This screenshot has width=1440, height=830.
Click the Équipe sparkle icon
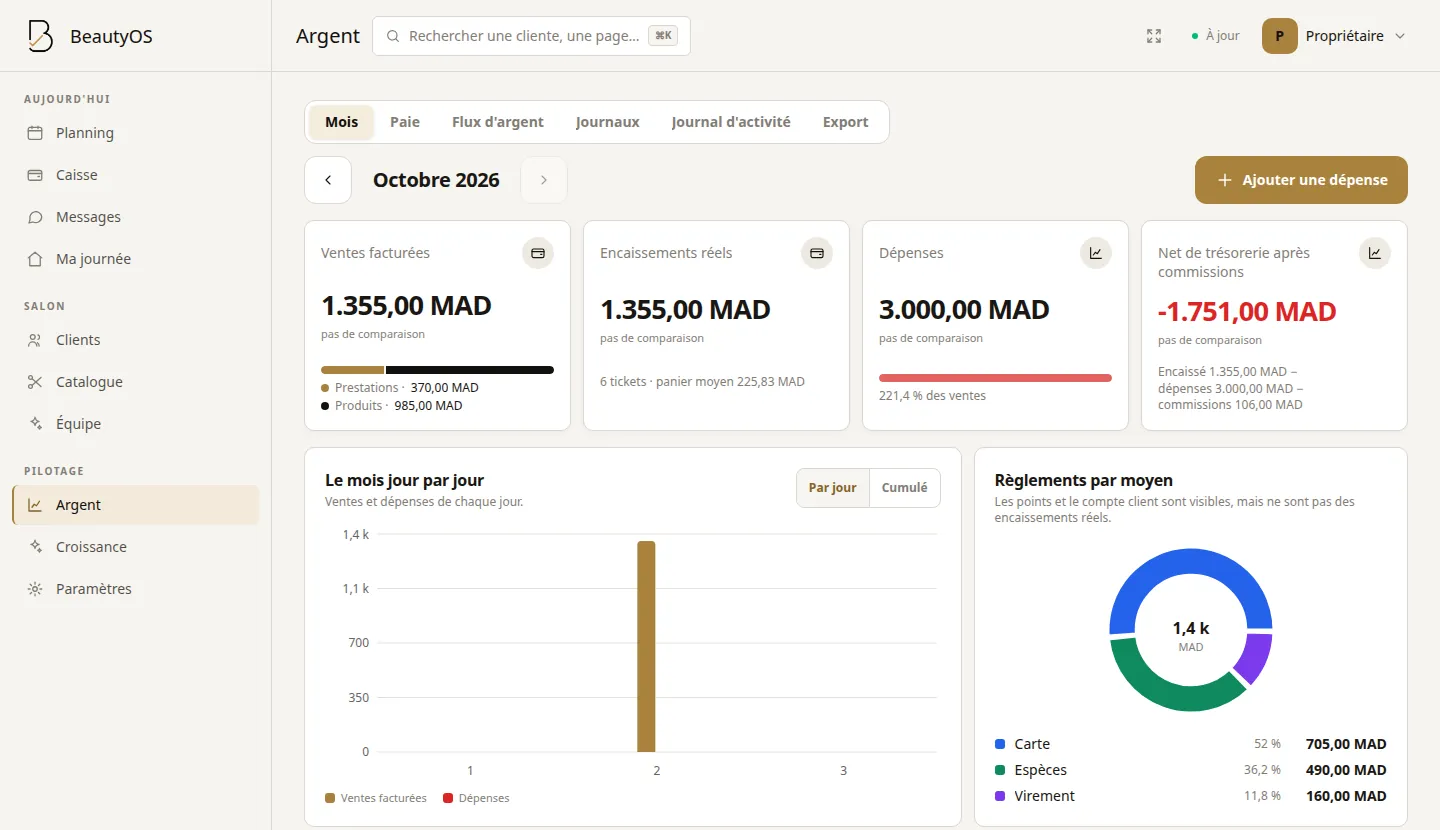tap(35, 424)
